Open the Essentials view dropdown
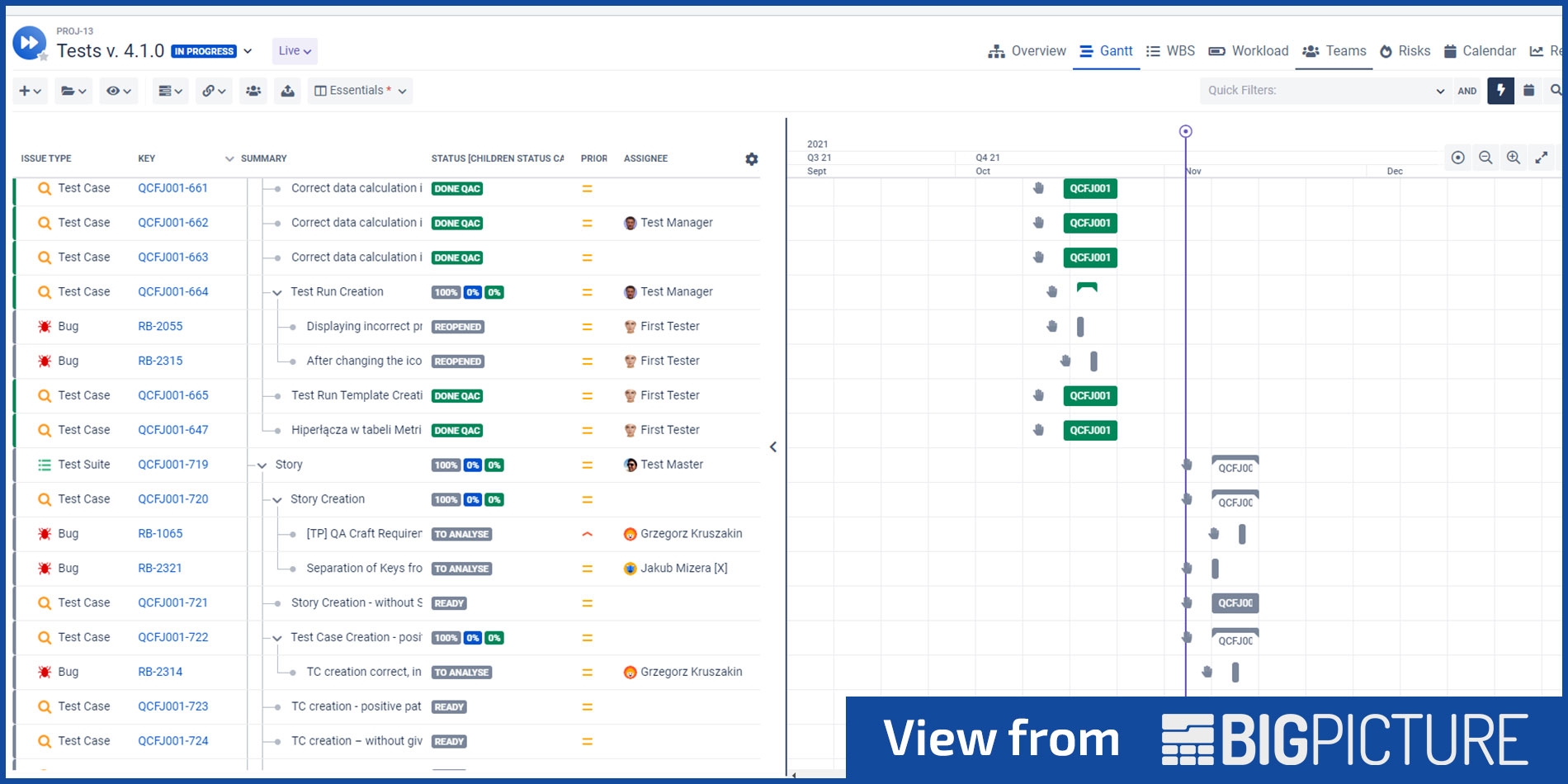The image size is (1568, 784). click(x=360, y=91)
